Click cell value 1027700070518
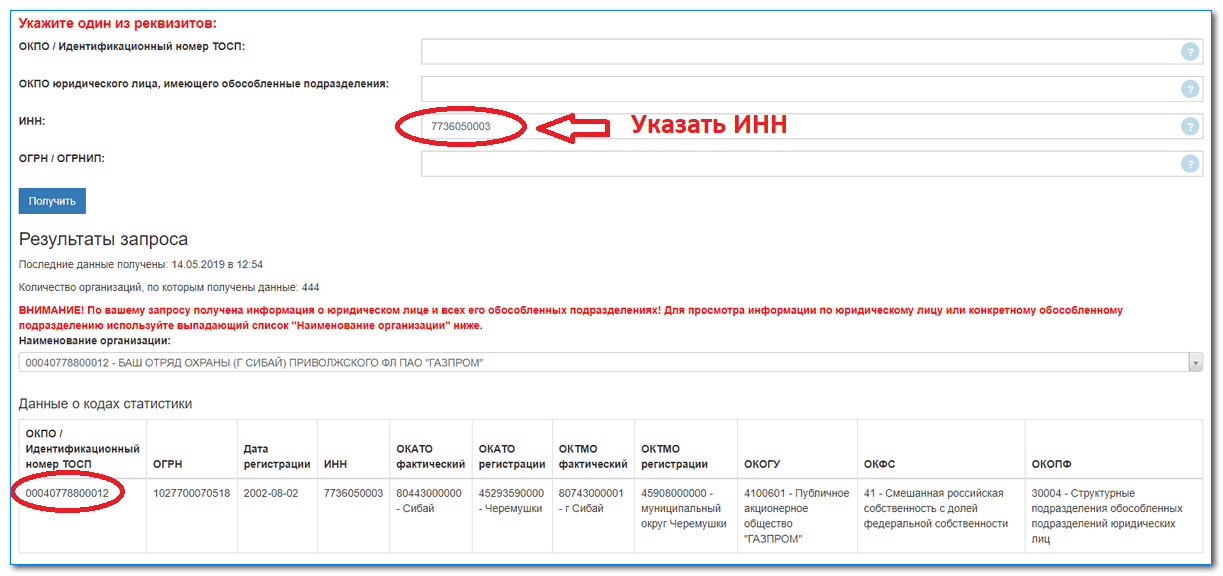1223x576 pixels. click(x=191, y=493)
